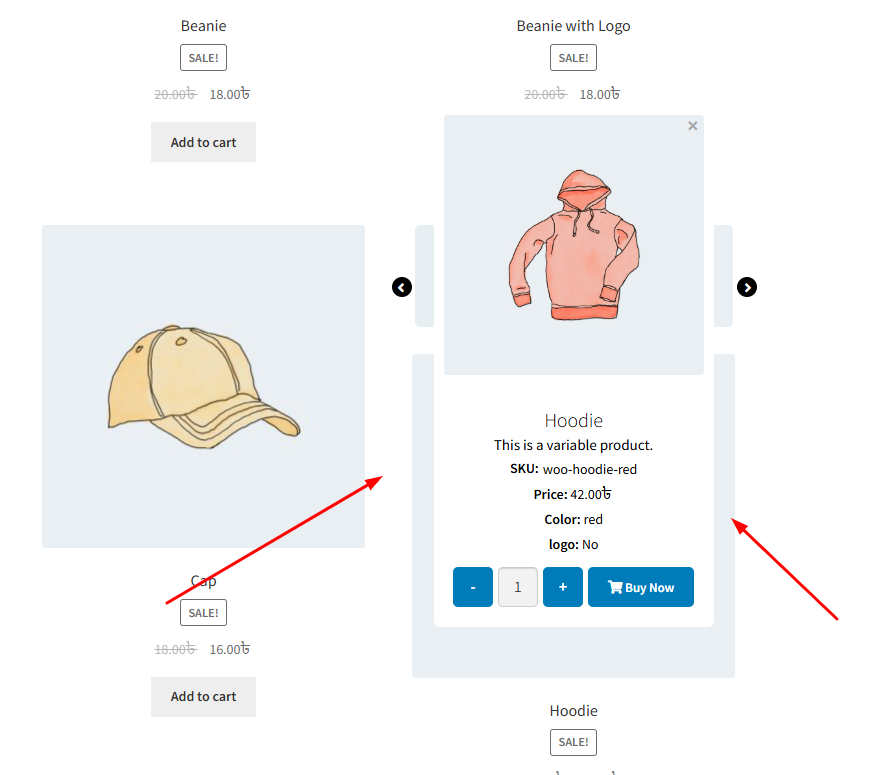Close the Hoodie quick view popup
Image resolution: width=870 pixels, height=775 pixels.
(692, 126)
